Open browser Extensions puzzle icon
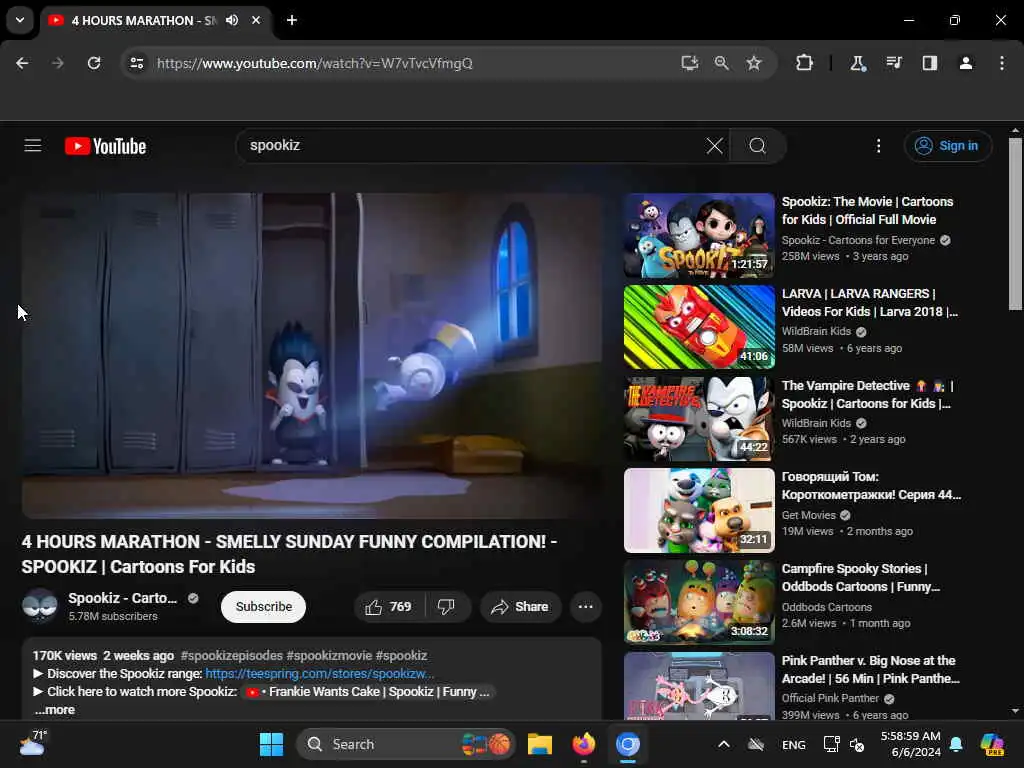Screen dimensions: 1024x768 pyautogui.click(x=805, y=63)
